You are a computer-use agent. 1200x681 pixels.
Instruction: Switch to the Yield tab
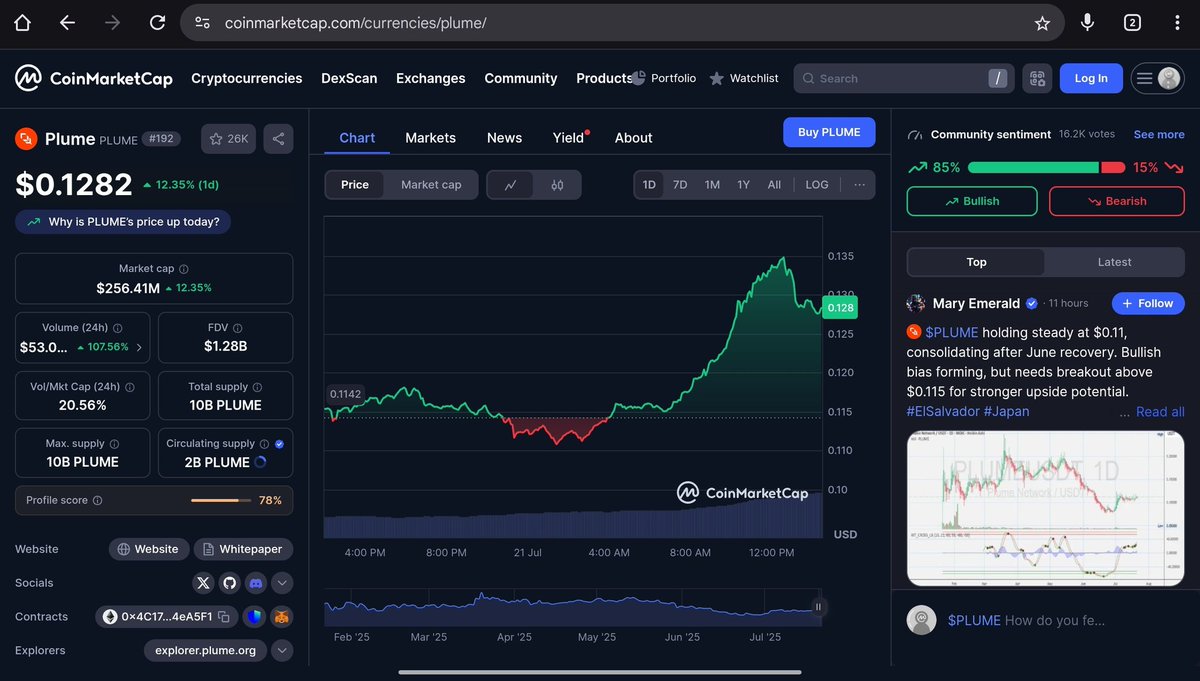(x=569, y=138)
